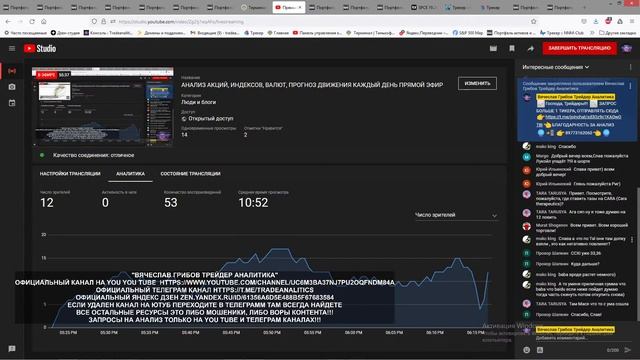This screenshot has width=640, height=360.
Task: Open Send feedback icon at sidebar bottom
Action: click(12, 349)
